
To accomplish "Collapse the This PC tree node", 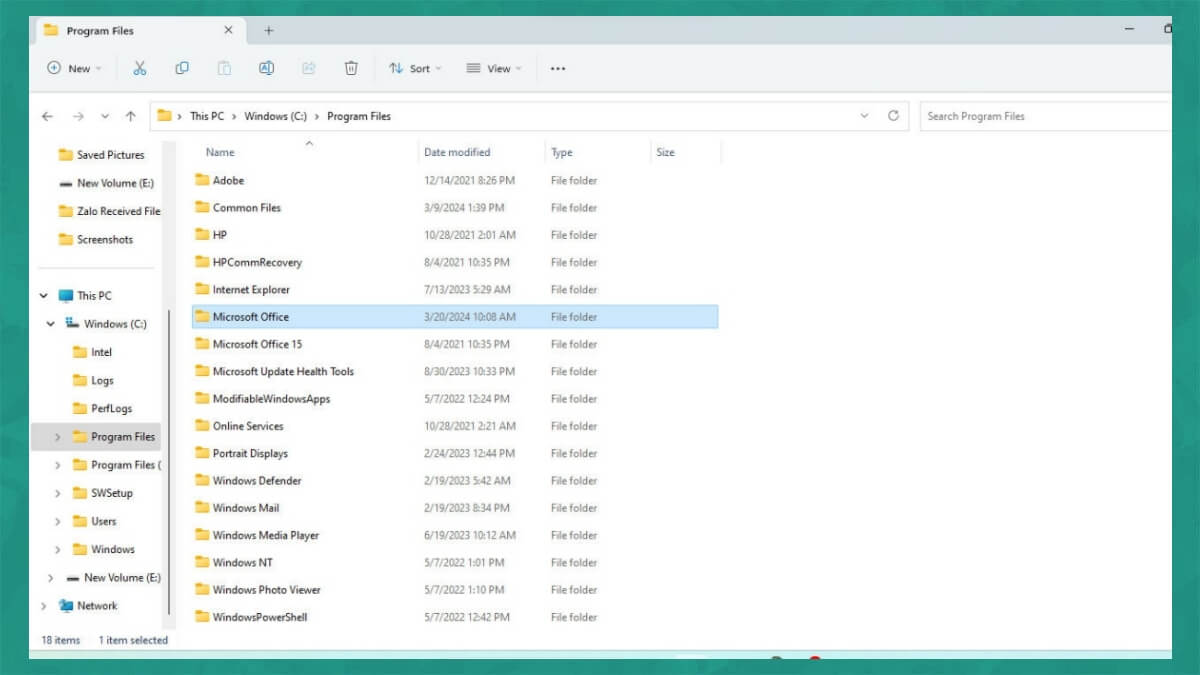I will pos(43,296).
